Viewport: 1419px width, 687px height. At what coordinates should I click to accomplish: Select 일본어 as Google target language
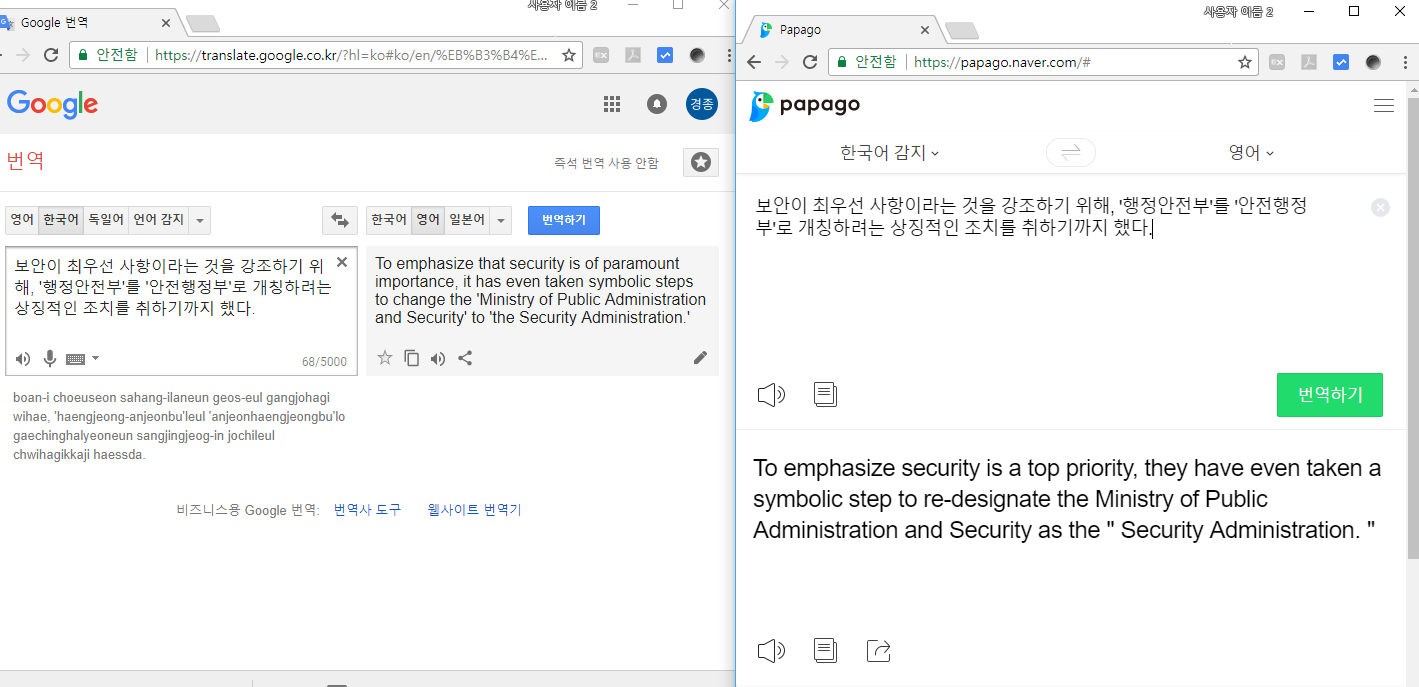(x=467, y=220)
